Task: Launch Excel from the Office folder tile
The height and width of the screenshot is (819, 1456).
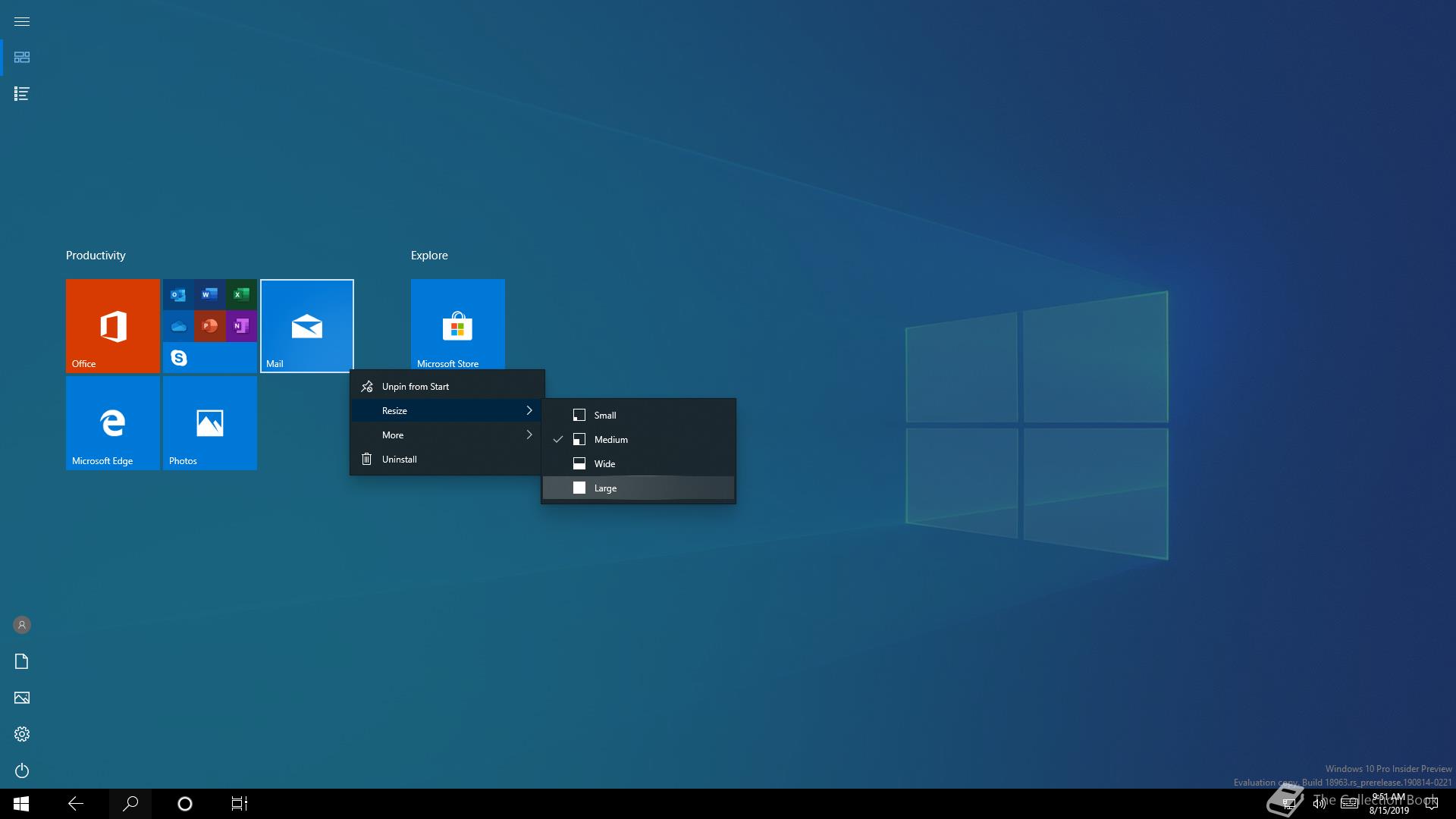Action: pyautogui.click(x=241, y=294)
